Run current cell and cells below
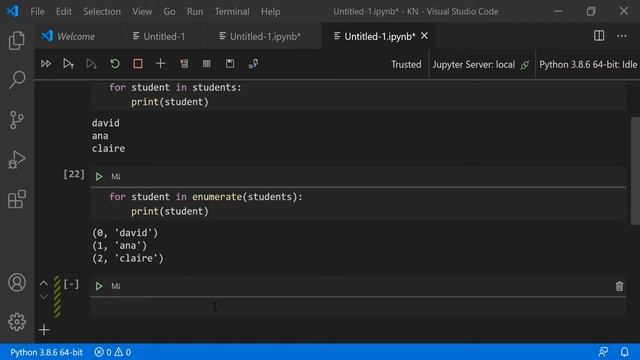Viewport: 640px width, 360px height. [x=91, y=64]
